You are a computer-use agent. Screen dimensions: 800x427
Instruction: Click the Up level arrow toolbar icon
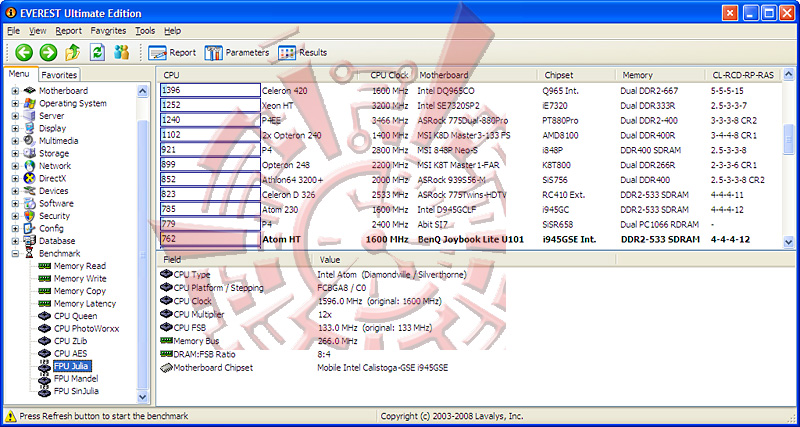click(72, 53)
